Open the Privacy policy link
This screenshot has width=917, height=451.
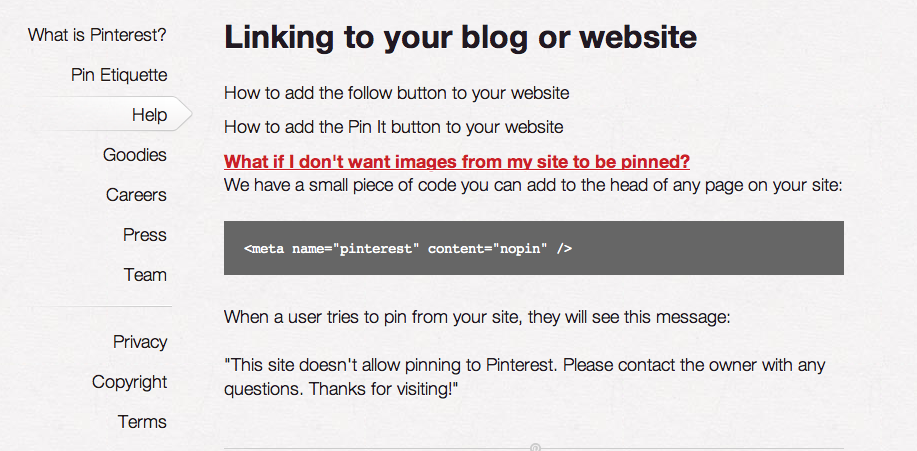(140, 342)
